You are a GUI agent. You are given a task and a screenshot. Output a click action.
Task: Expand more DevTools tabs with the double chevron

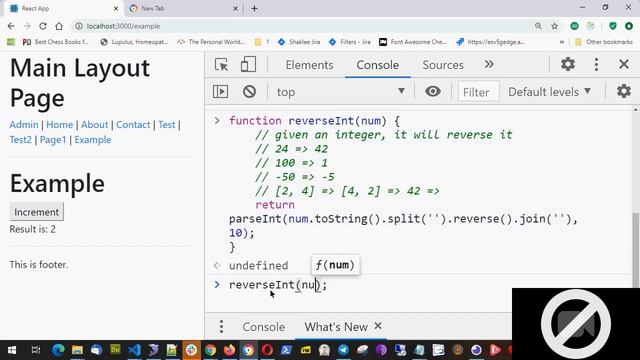[x=489, y=64]
